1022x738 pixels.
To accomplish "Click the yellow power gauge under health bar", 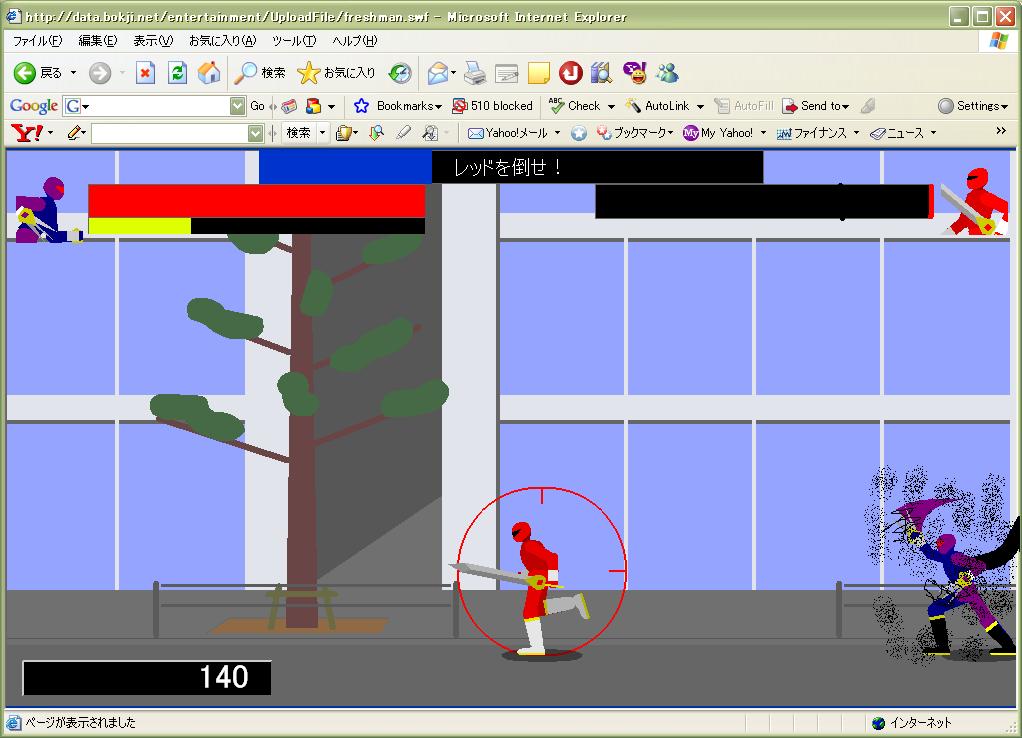I will click(139, 226).
